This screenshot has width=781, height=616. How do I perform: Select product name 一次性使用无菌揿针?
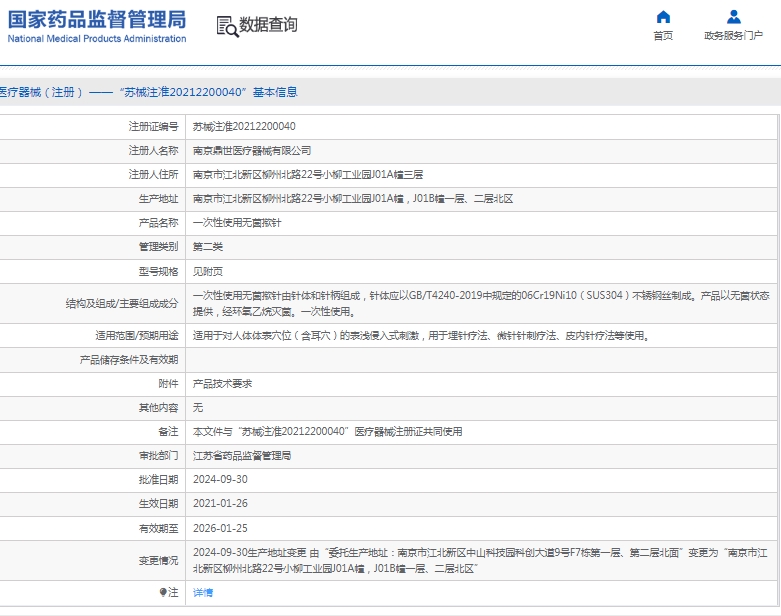pos(237,223)
